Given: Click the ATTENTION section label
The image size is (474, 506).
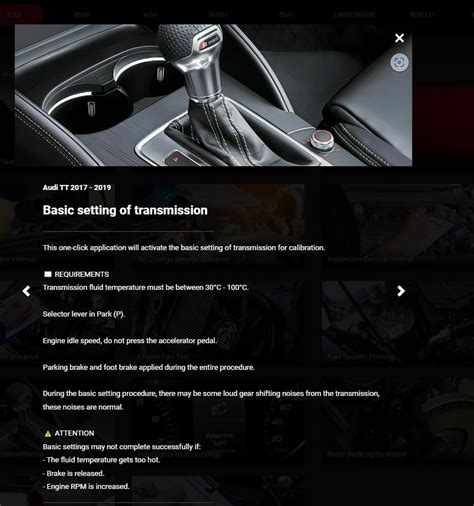Looking at the screenshot, I should pyautogui.click(x=74, y=433).
